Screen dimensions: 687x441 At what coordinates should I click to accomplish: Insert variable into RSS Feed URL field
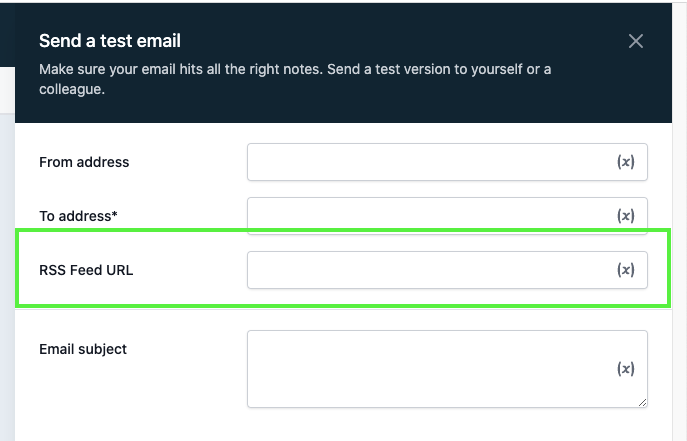[625, 270]
